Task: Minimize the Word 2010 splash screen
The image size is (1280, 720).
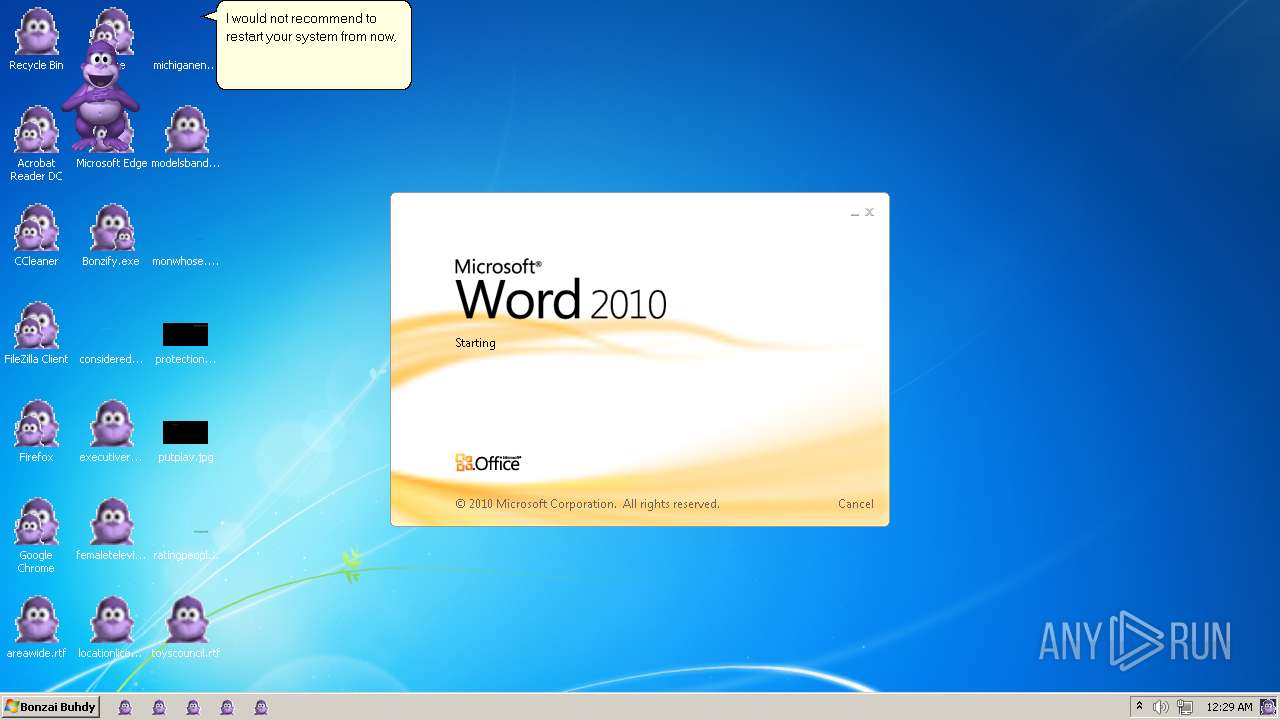Action: click(x=855, y=213)
